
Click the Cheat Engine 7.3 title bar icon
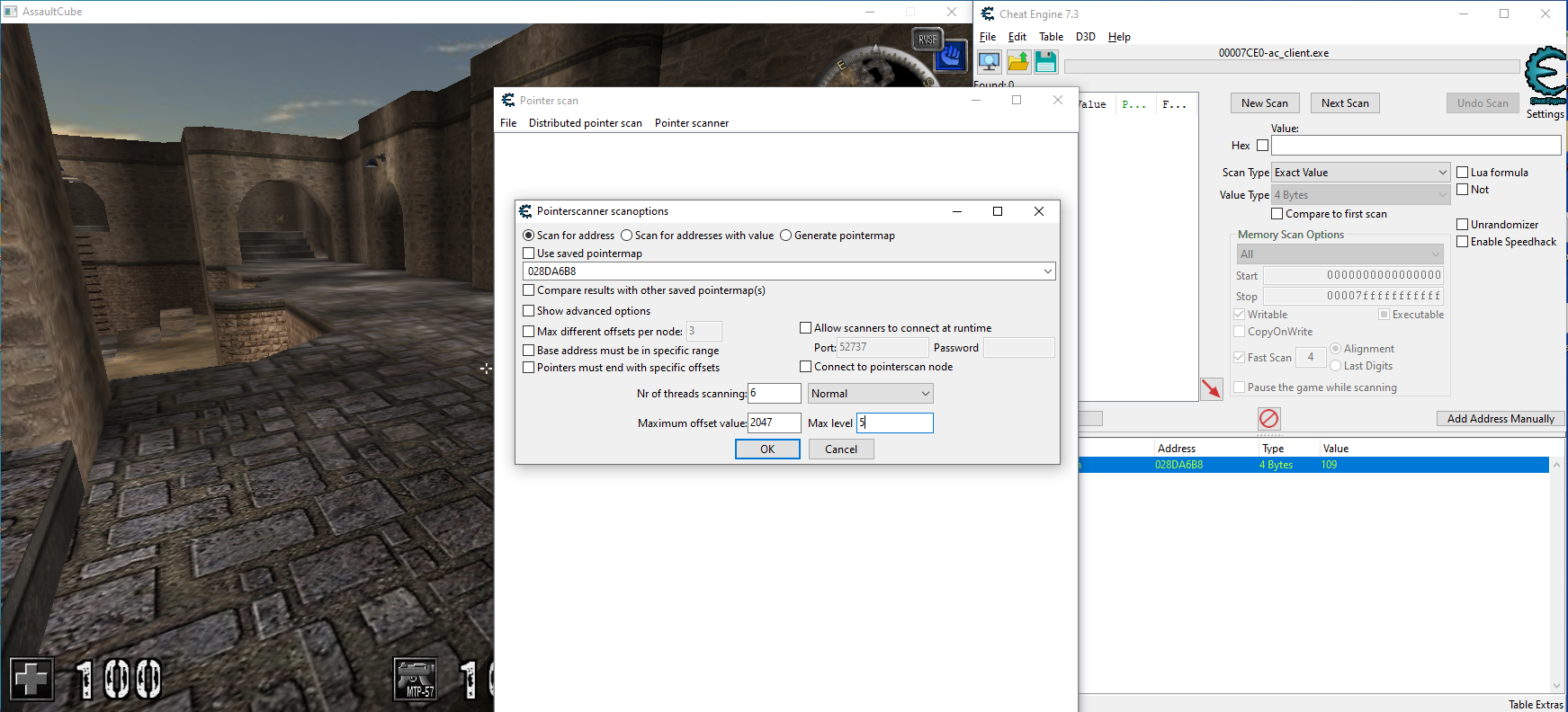[988, 14]
